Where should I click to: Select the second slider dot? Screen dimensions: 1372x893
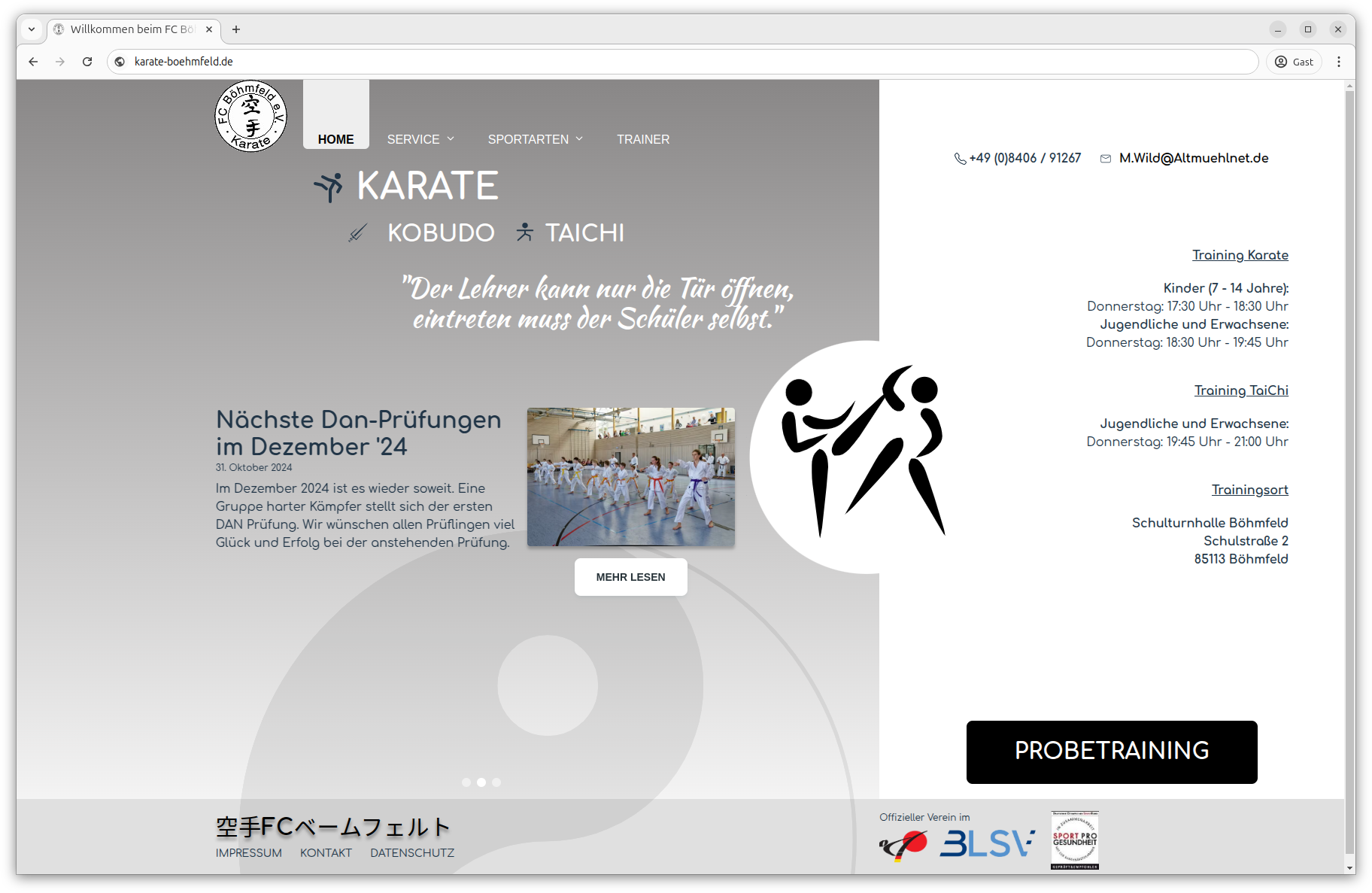click(481, 782)
